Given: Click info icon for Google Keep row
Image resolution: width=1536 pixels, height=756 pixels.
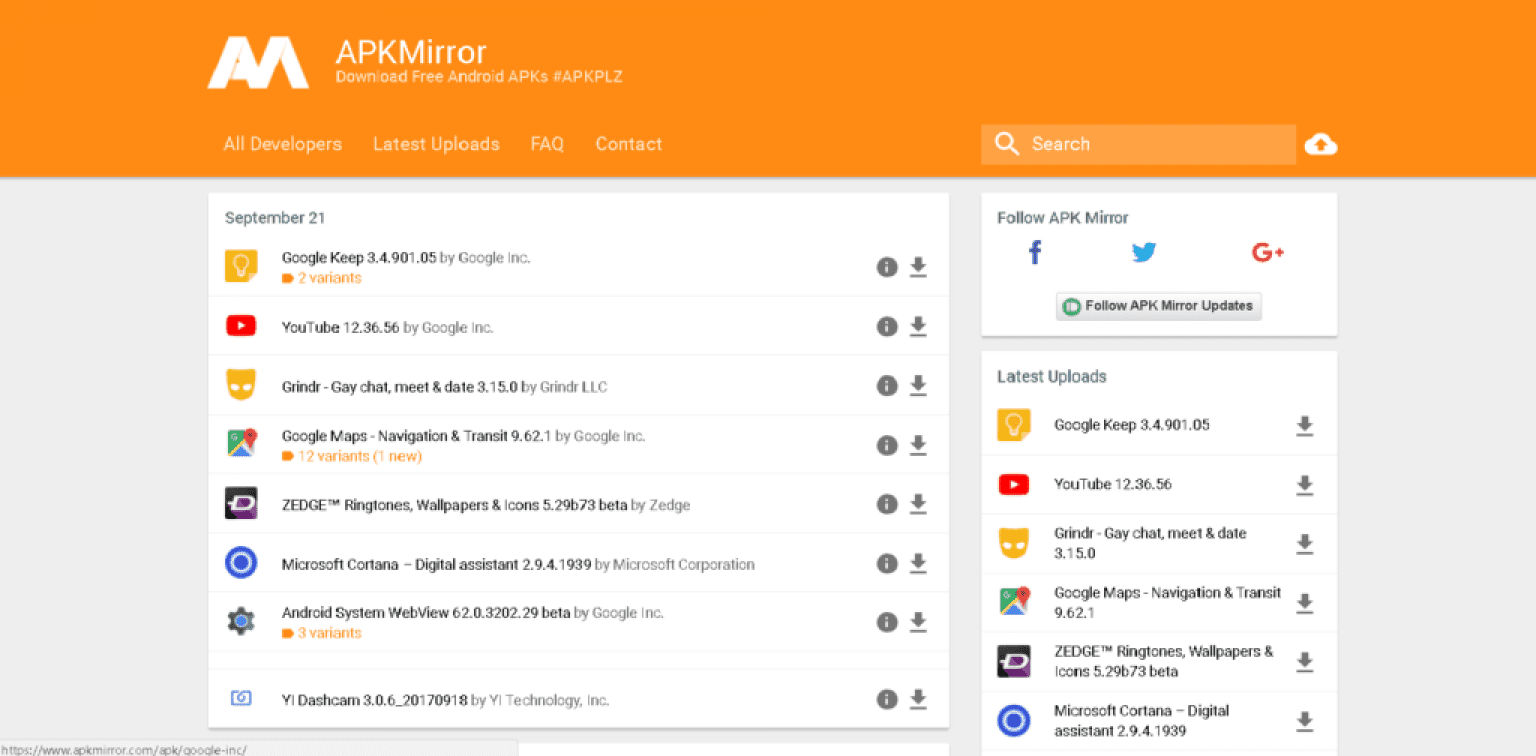Looking at the screenshot, I should pos(886,267).
